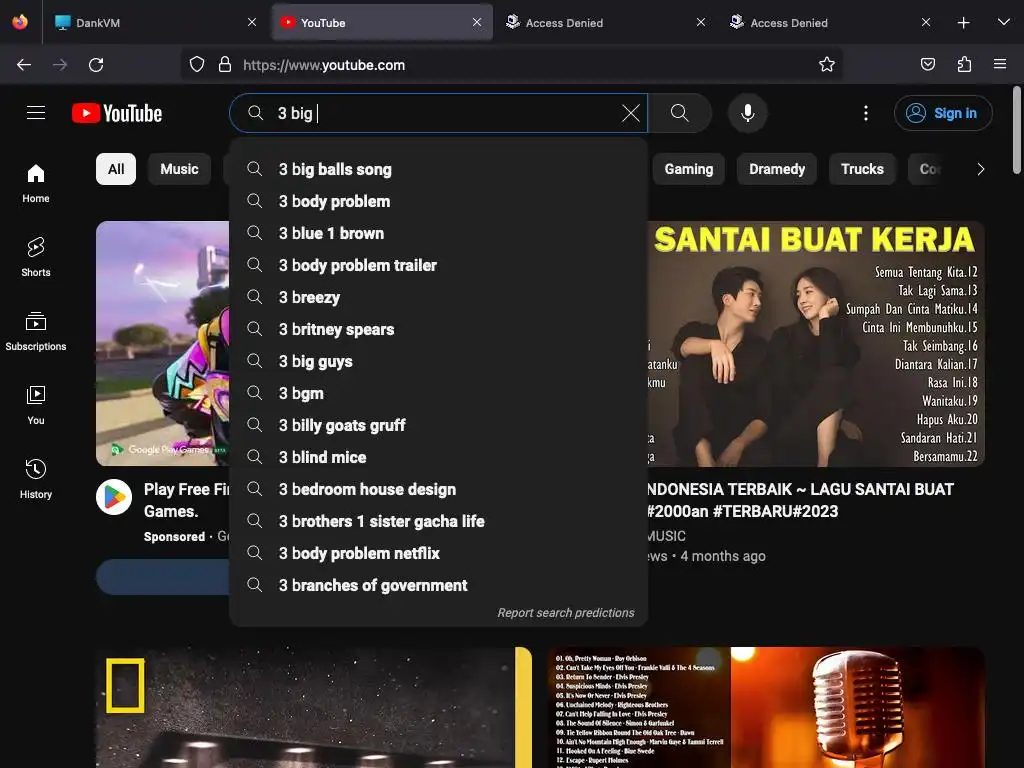Open the vintage microphone oldies playlist thumbnail

pyautogui.click(x=765, y=707)
